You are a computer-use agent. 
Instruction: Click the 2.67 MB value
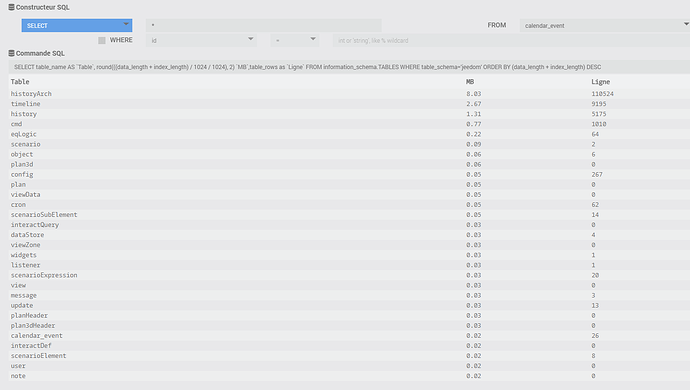click(x=473, y=104)
